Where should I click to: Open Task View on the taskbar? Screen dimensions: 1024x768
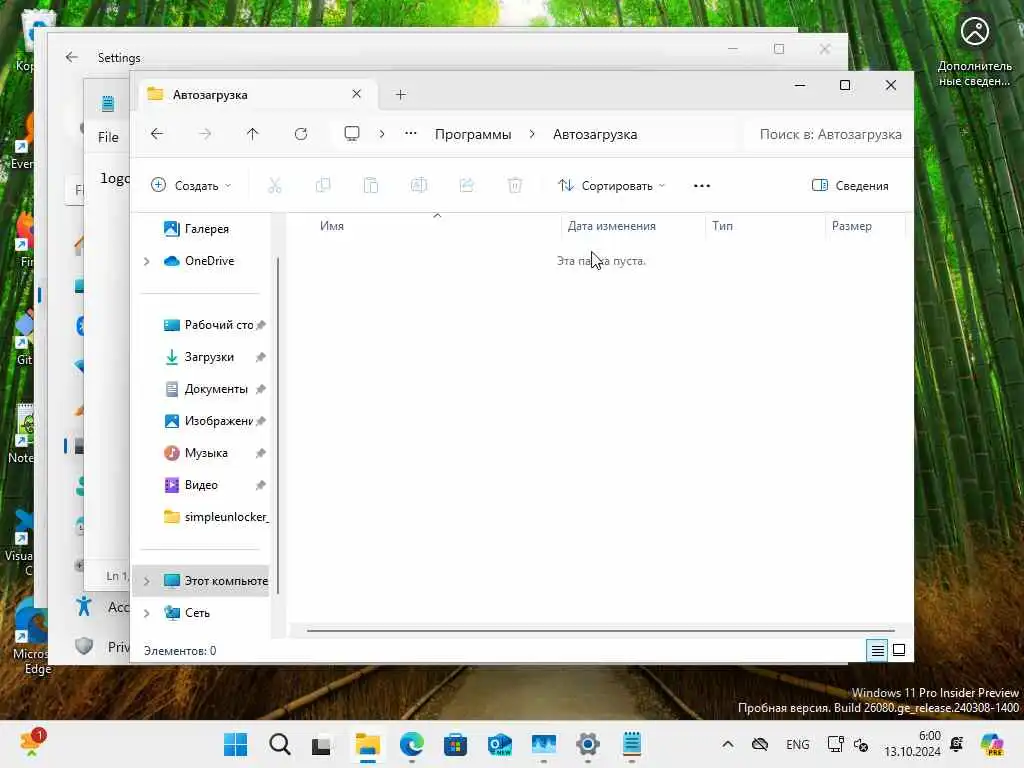click(321, 744)
